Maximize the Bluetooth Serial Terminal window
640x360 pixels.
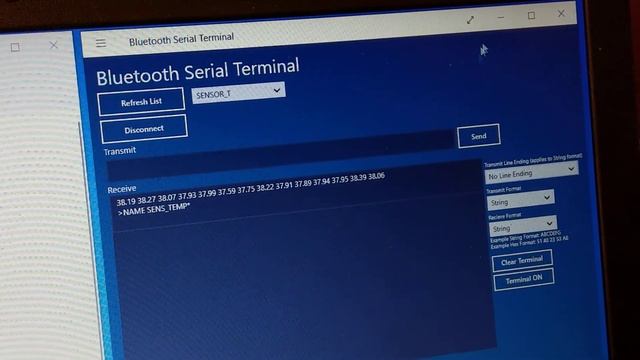[x=531, y=16]
